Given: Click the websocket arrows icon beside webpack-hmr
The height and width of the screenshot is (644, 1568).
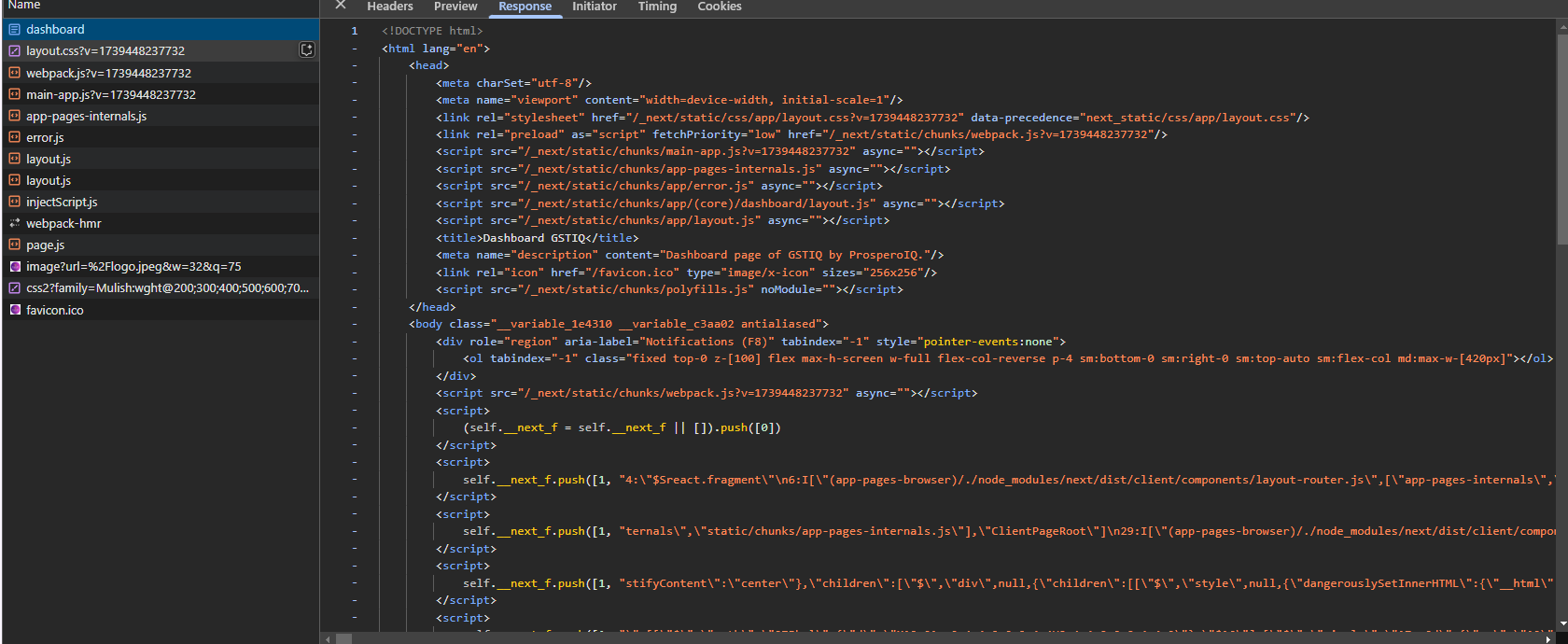Looking at the screenshot, I should [x=15, y=223].
